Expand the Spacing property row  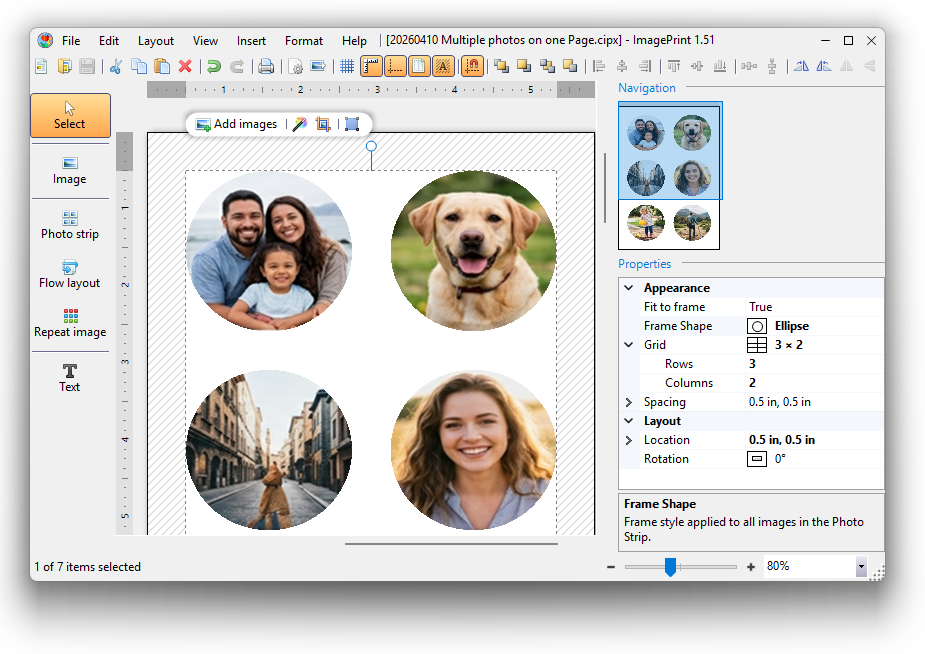[629, 402]
